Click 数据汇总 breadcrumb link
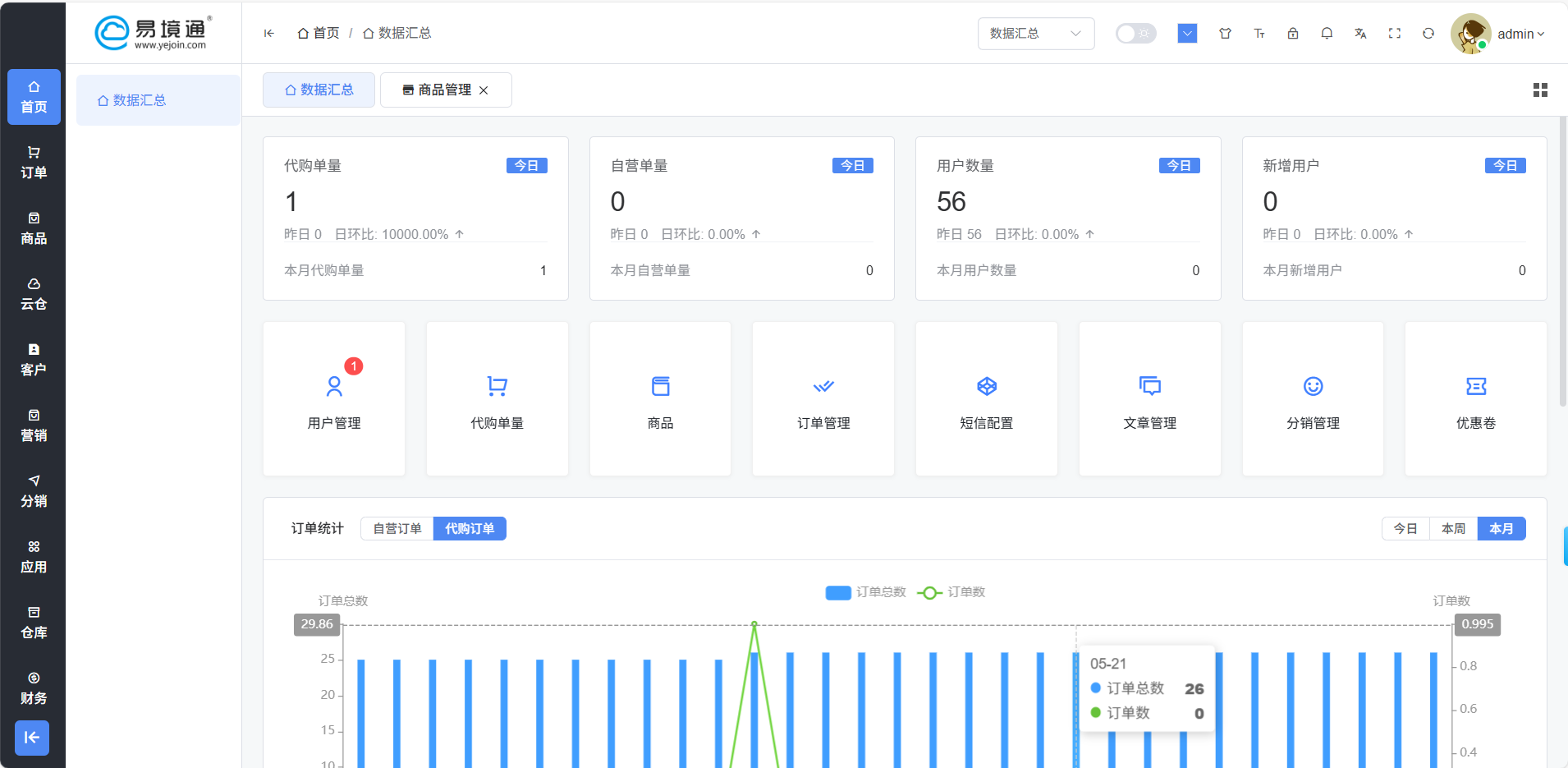1568x768 pixels. [x=397, y=33]
